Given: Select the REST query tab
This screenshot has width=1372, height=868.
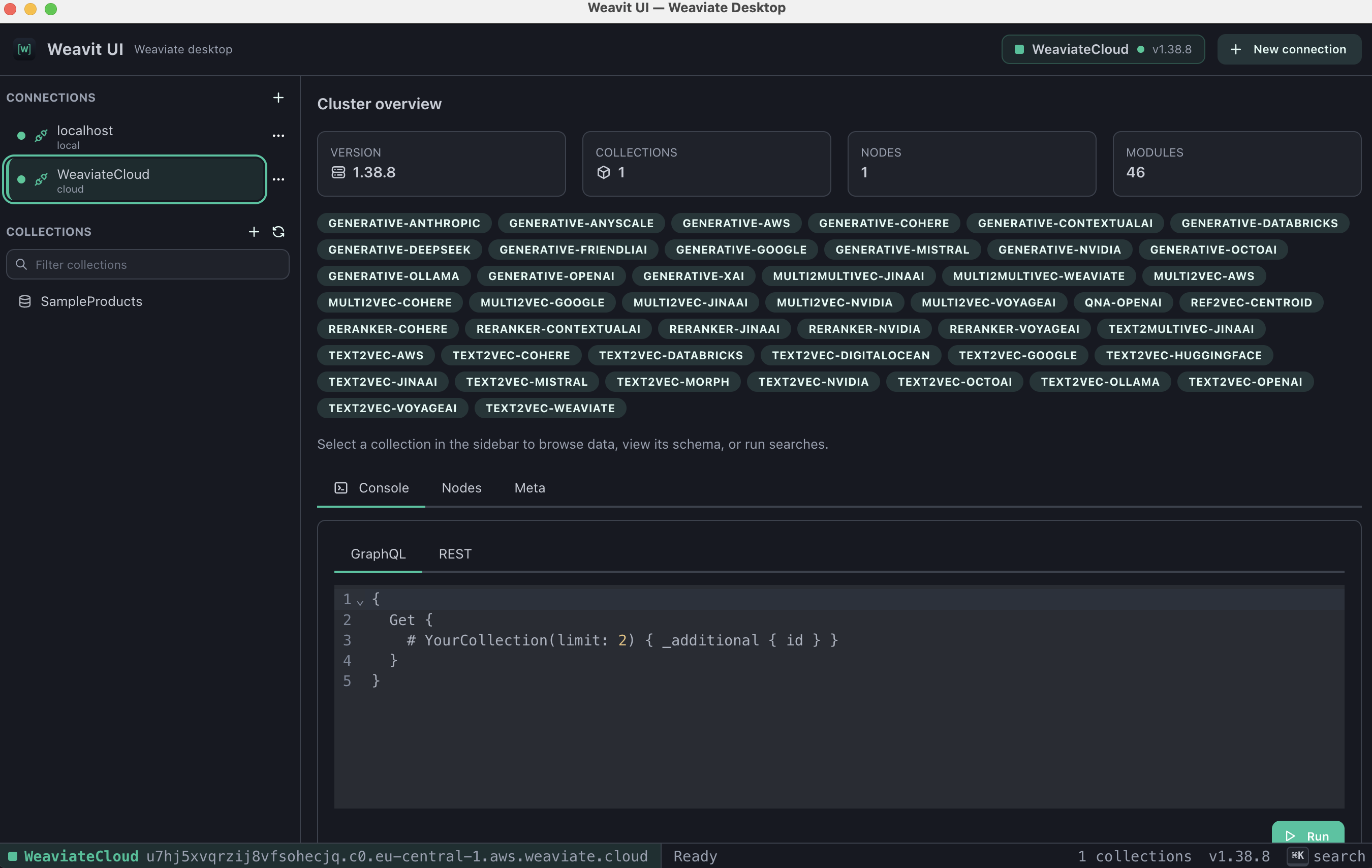Looking at the screenshot, I should [455, 553].
